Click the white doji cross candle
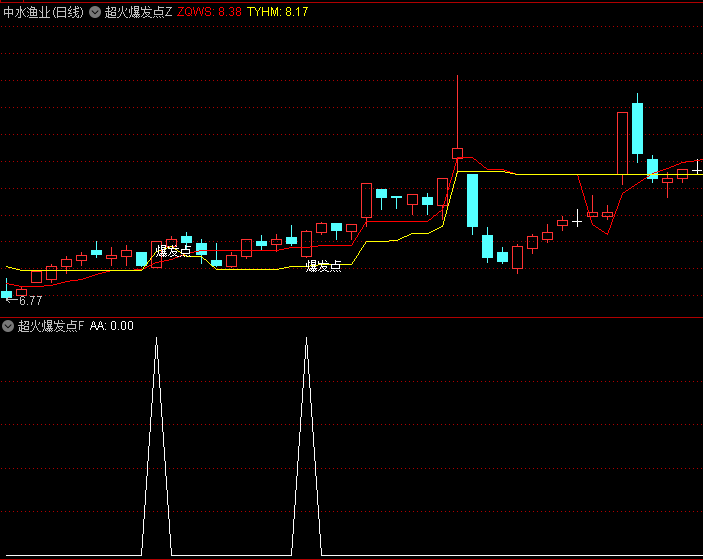 coord(577,217)
